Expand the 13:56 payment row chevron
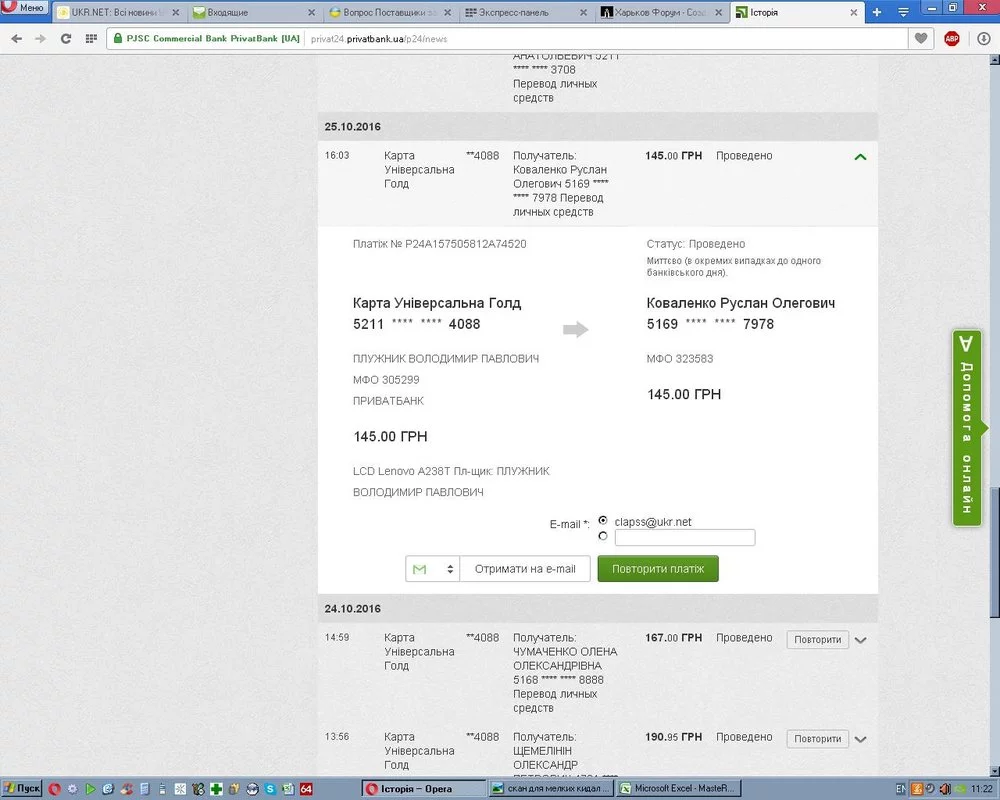1000x800 pixels. tap(860, 739)
